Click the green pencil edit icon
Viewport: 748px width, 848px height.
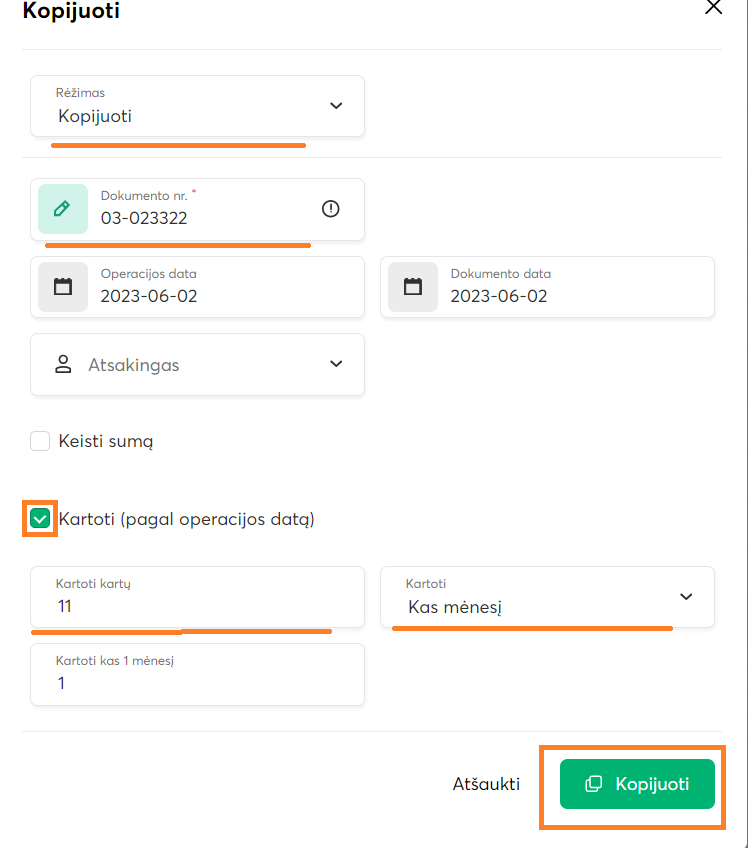coord(62,209)
